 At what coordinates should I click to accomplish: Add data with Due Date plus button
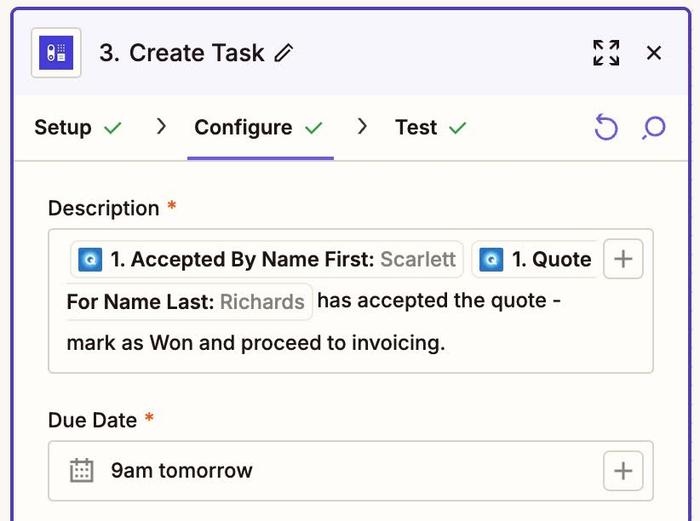[623, 471]
